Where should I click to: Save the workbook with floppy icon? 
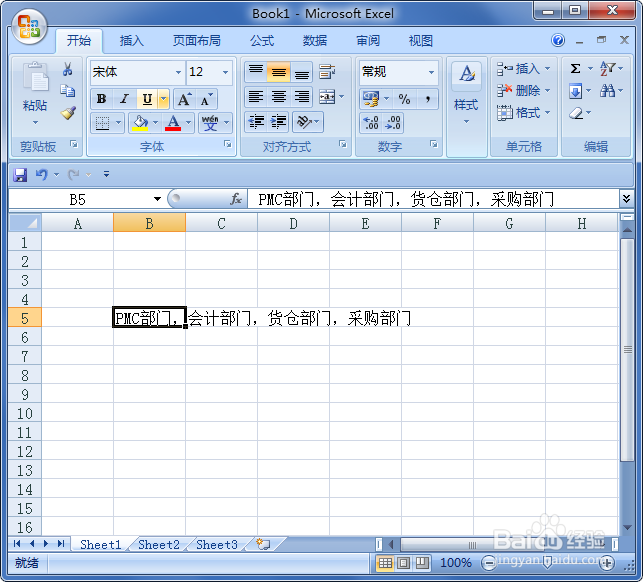pos(20,175)
